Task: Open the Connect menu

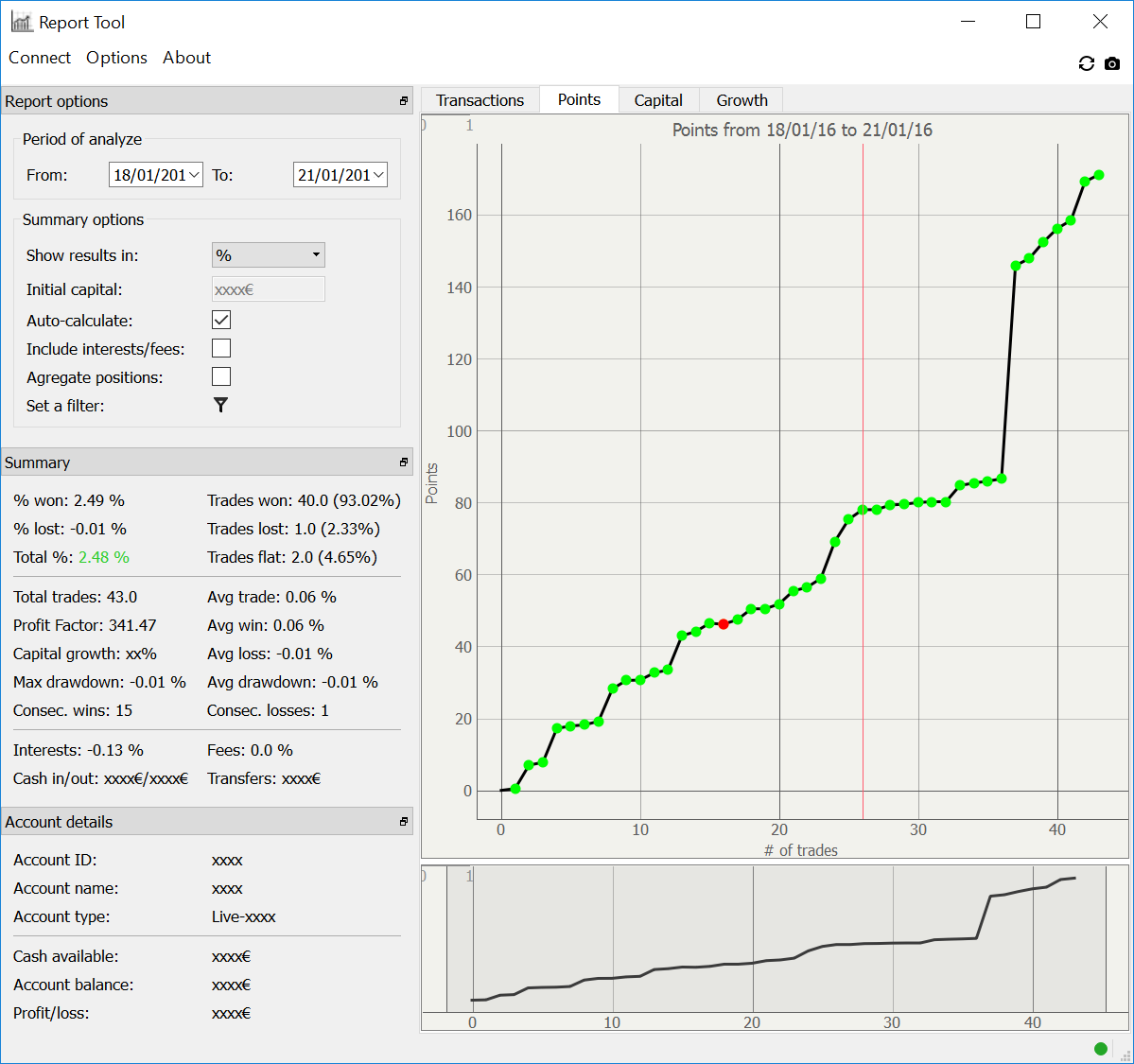Action: 40,58
